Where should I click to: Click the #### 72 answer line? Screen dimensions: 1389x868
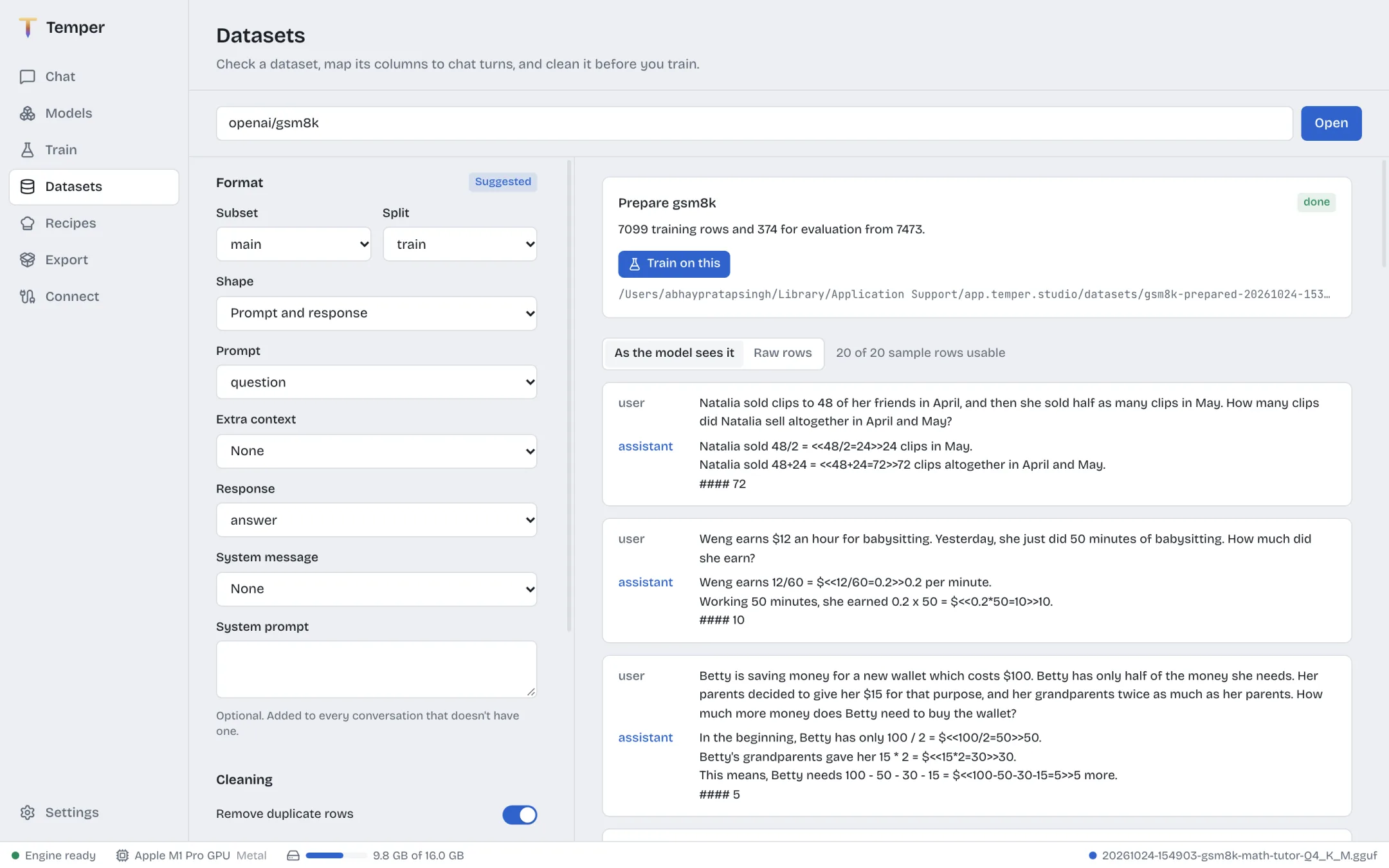coord(722,484)
